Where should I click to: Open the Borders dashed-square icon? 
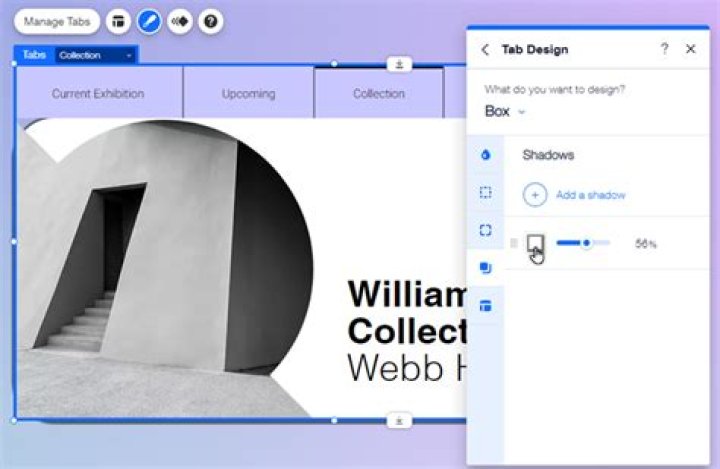[x=486, y=193]
